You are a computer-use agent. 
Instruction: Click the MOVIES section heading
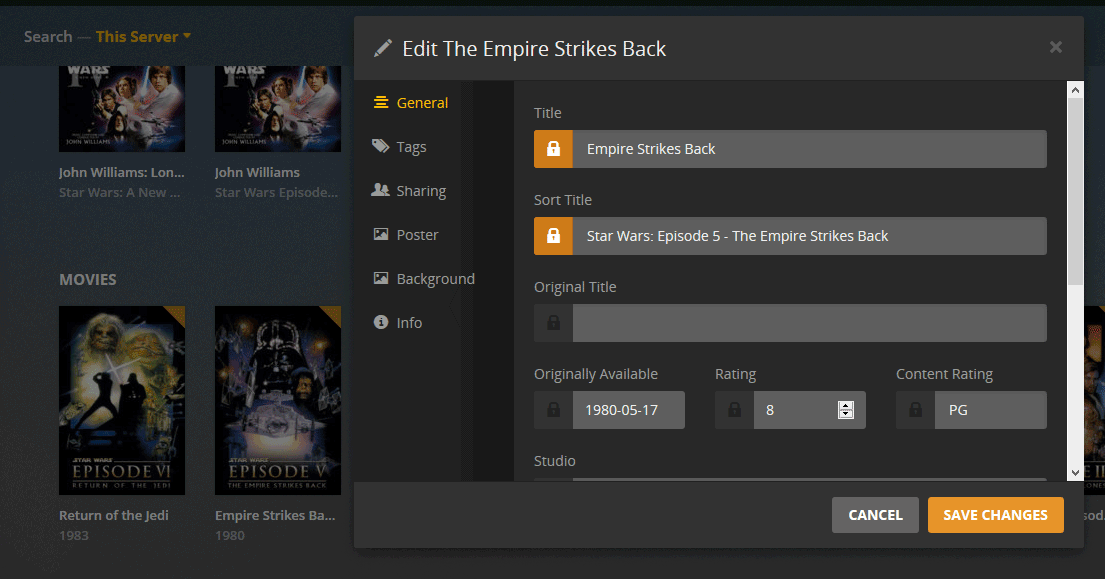tap(87, 280)
